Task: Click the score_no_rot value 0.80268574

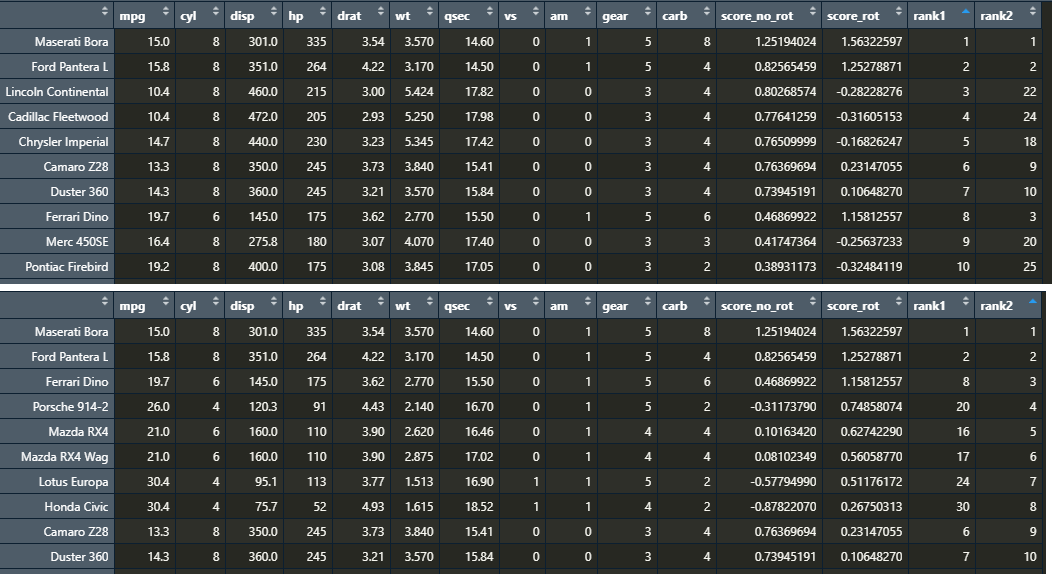Action: coord(786,92)
